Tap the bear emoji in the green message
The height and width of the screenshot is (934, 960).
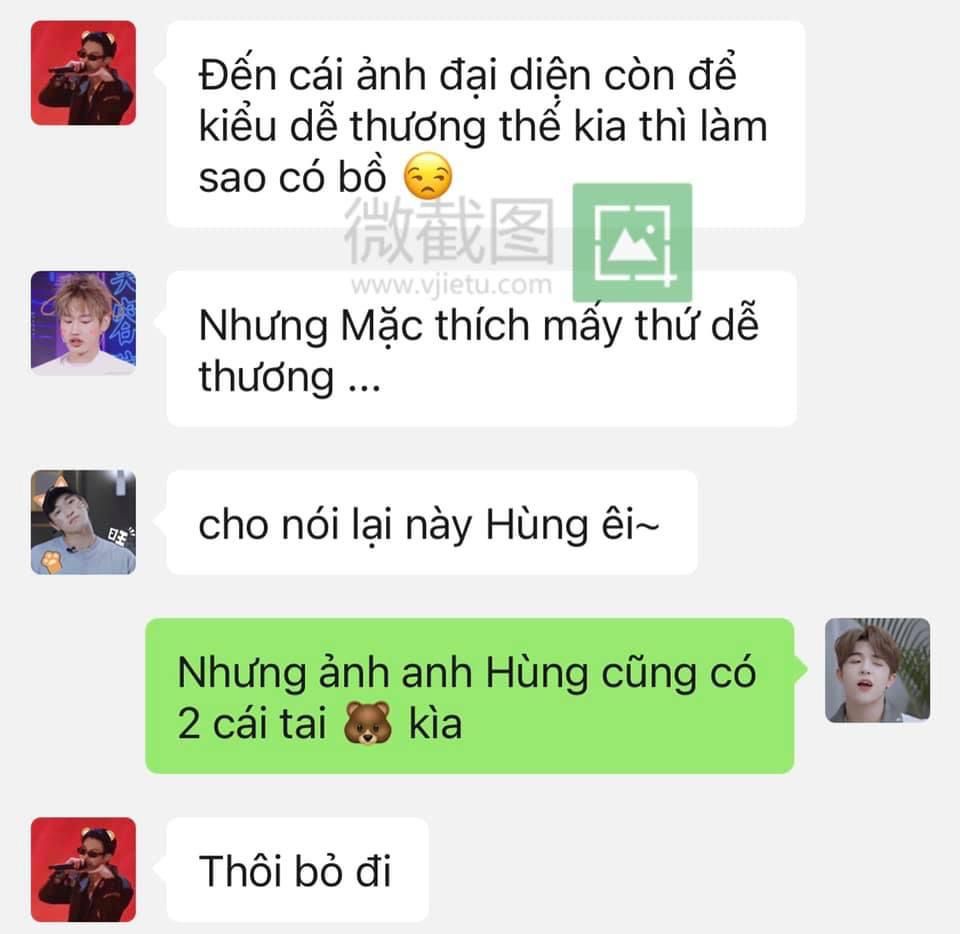(x=367, y=723)
